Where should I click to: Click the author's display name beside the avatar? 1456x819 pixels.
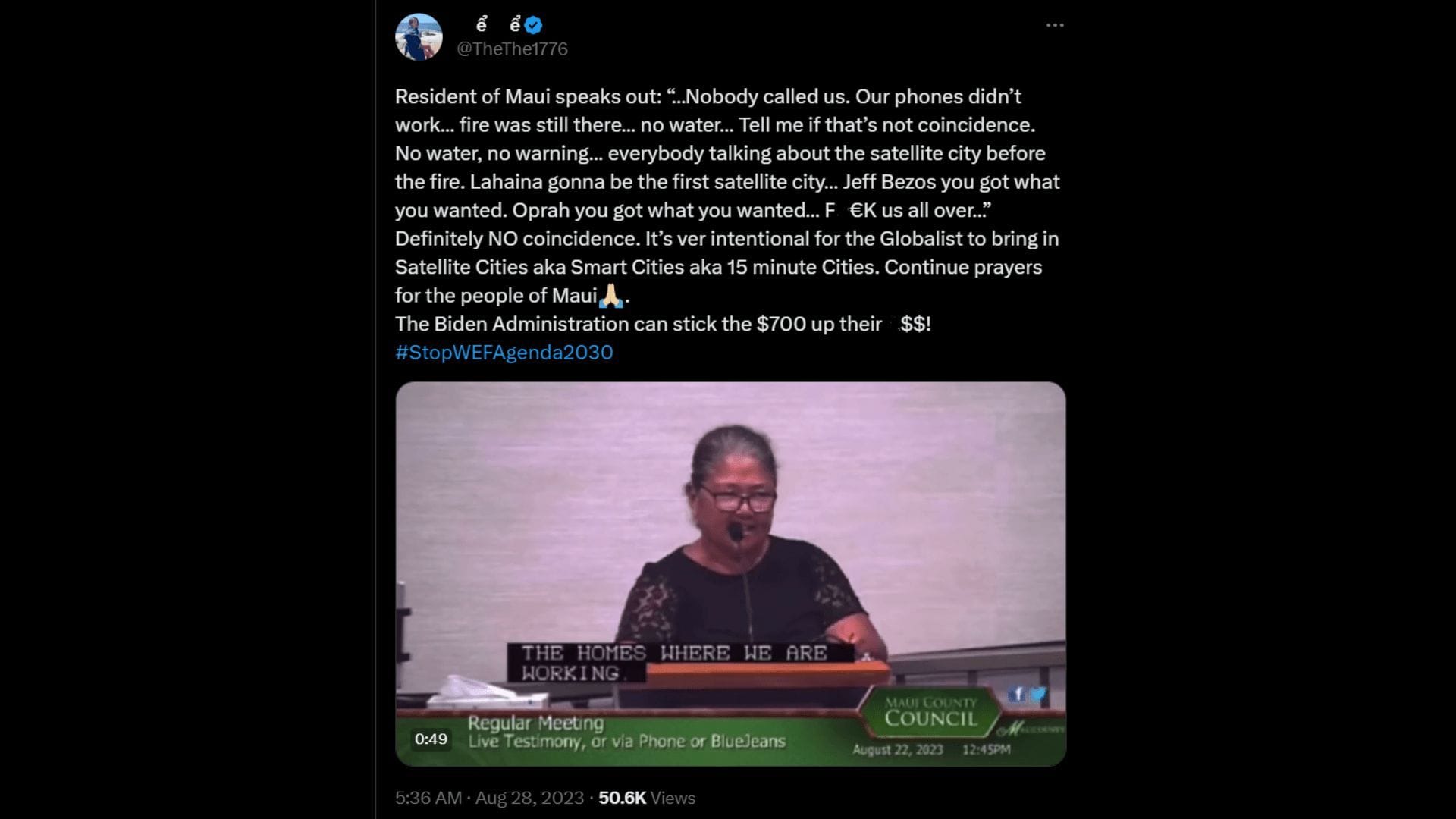(498, 25)
